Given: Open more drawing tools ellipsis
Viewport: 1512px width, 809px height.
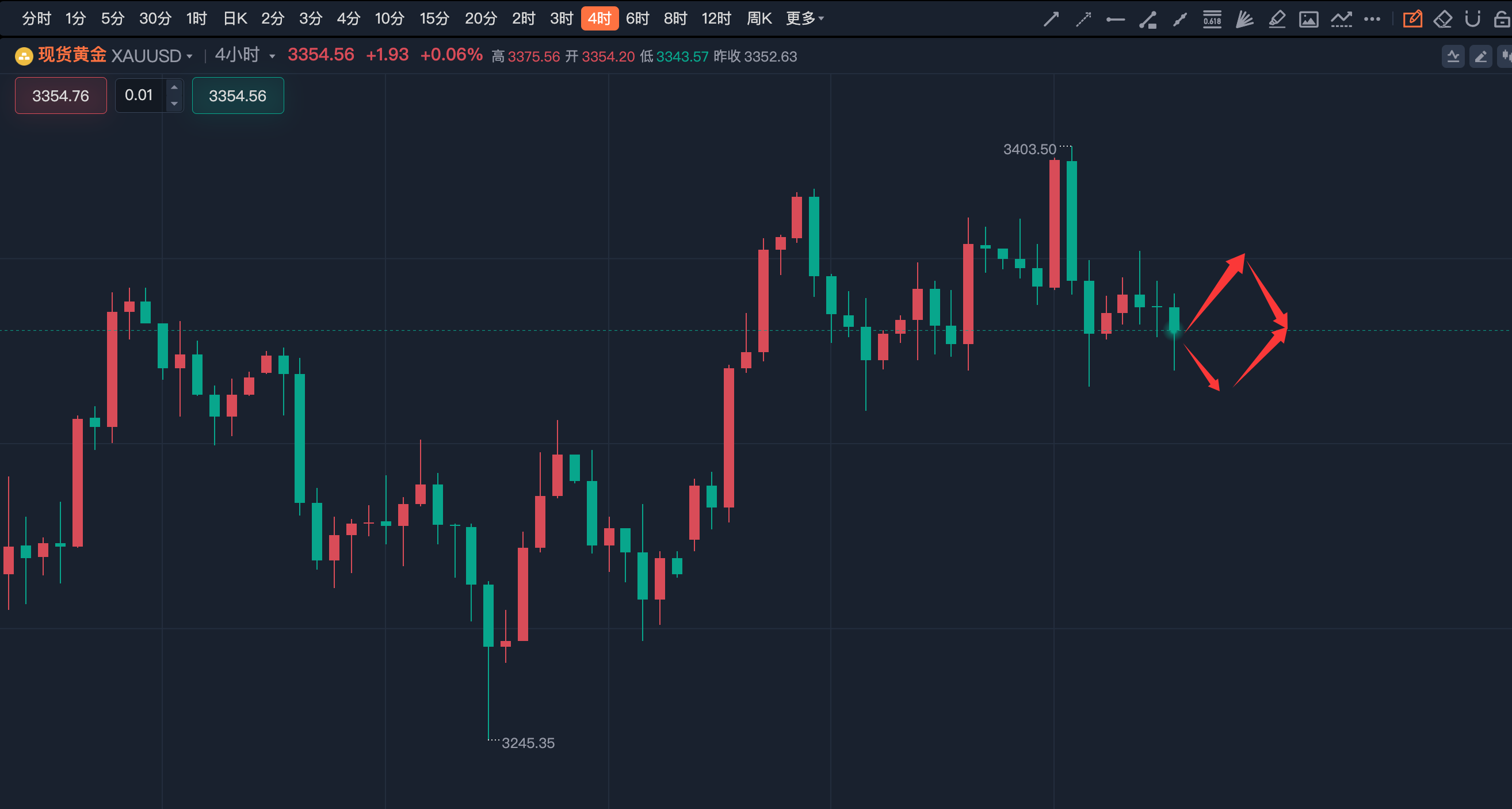Looking at the screenshot, I should pos(1372,20).
